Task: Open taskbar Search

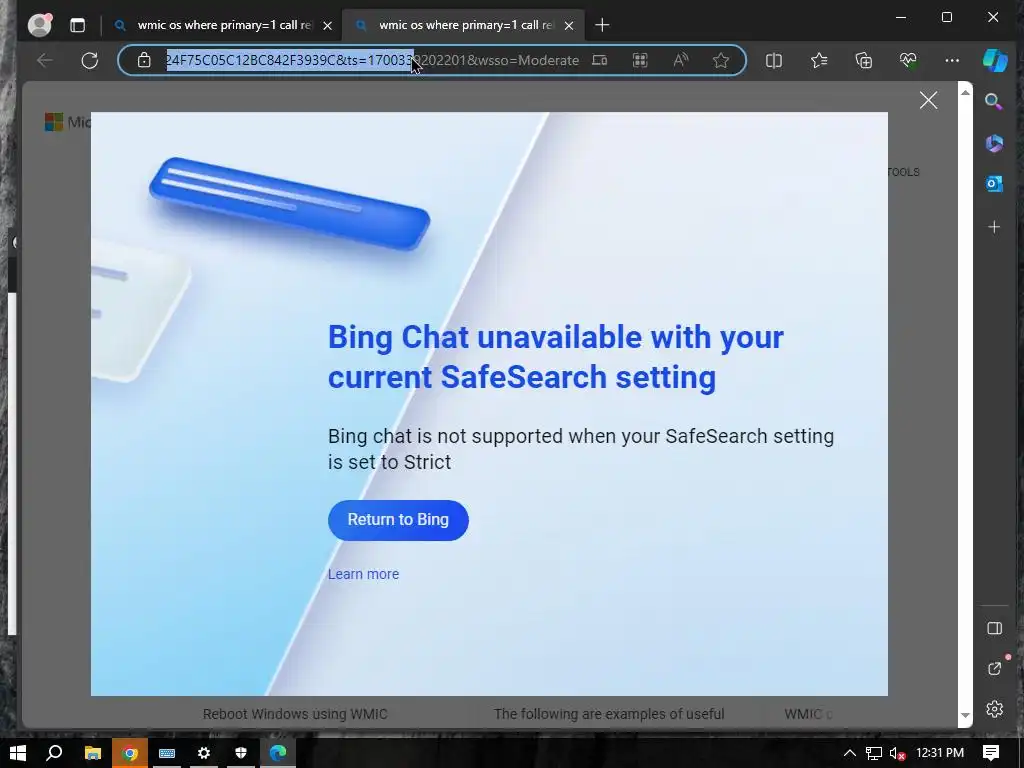Action: coord(55,753)
